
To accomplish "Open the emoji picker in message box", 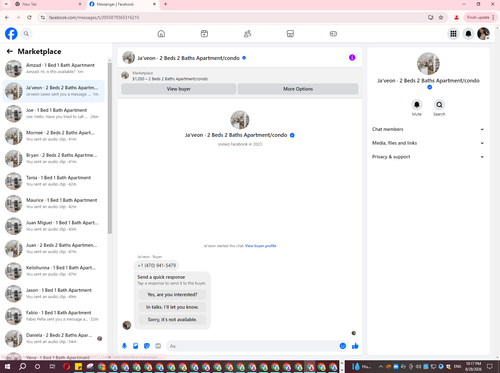I will tap(343, 346).
